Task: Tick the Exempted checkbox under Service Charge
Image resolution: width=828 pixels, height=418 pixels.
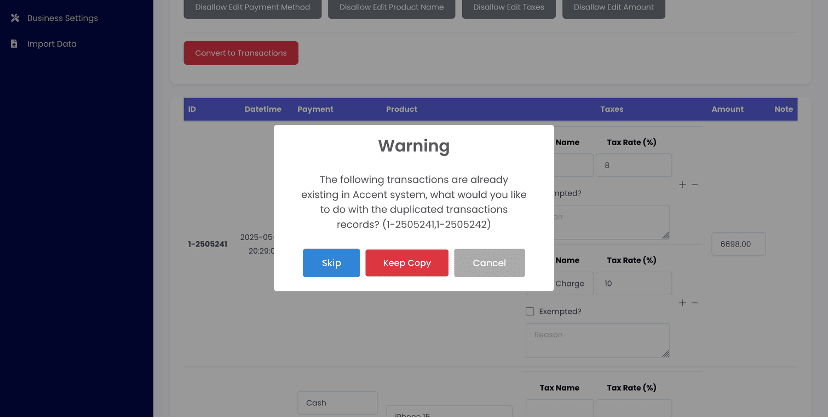Action: coord(530,311)
